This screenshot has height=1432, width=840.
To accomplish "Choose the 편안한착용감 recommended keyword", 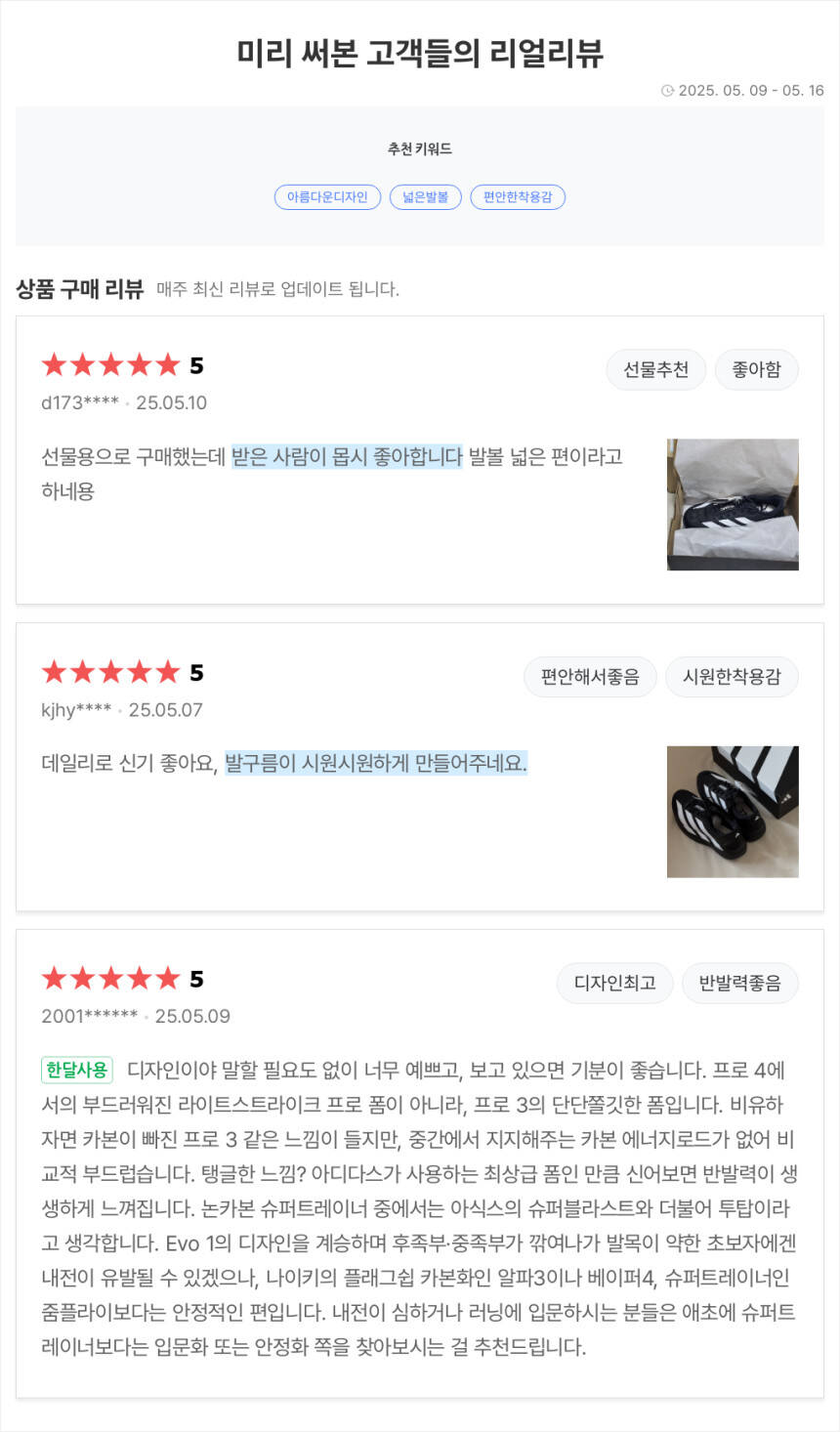I will tap(518, 197).
